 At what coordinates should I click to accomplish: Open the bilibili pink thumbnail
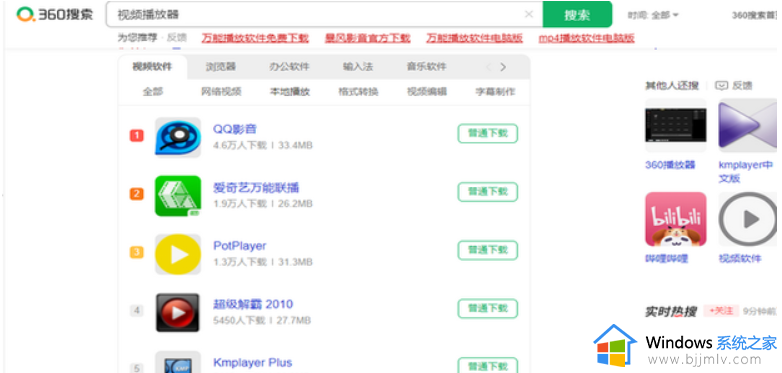click(676, 219)
